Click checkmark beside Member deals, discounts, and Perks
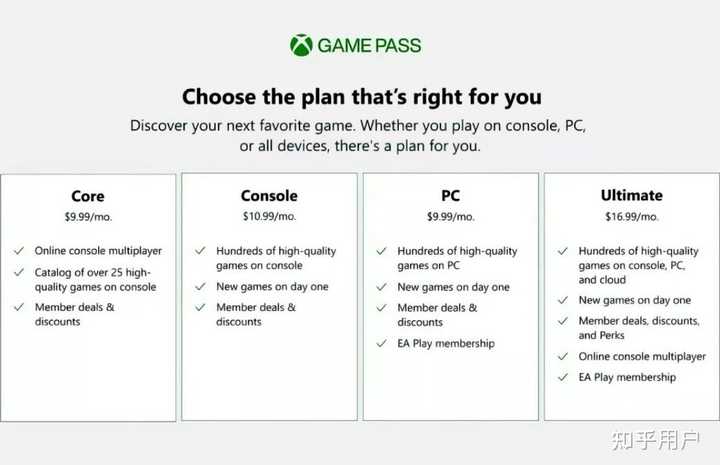 coord(563,321)
